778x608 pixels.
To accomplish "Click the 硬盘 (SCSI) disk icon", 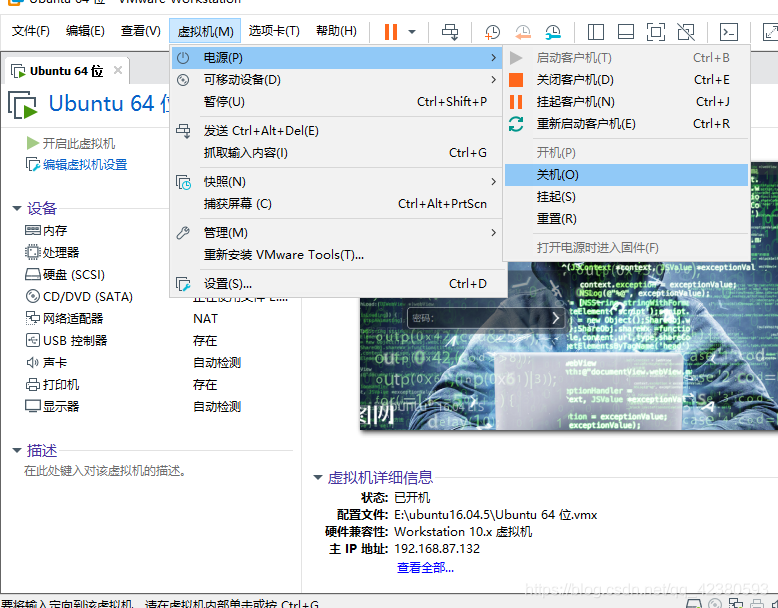I will 32,274.
